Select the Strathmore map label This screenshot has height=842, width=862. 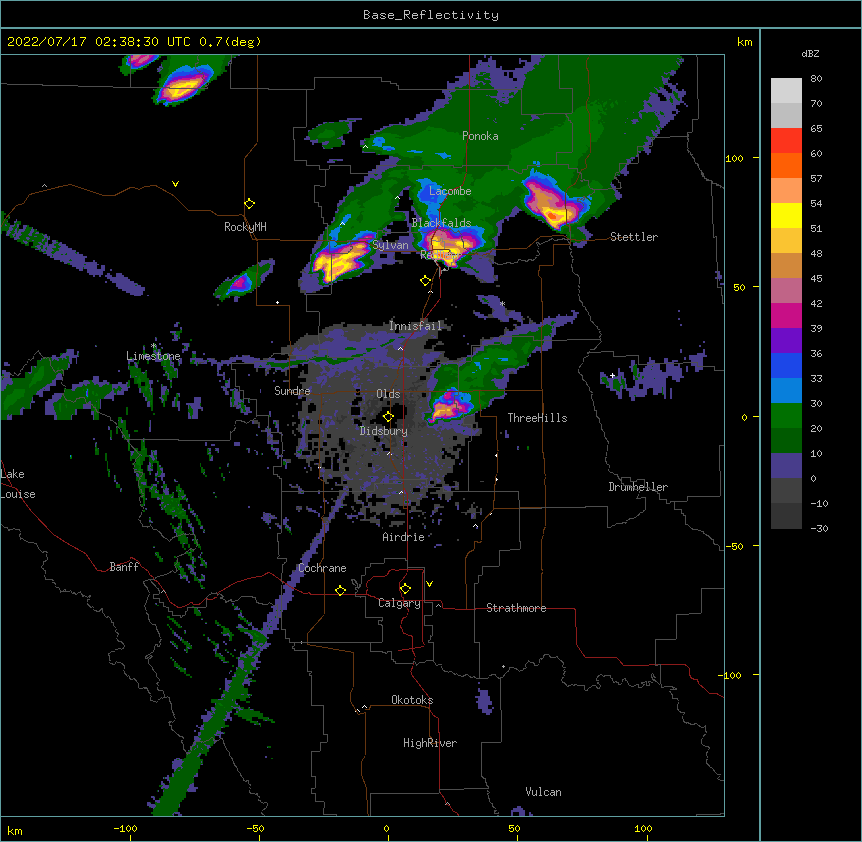pyautogui.click(x=516, y=608)
